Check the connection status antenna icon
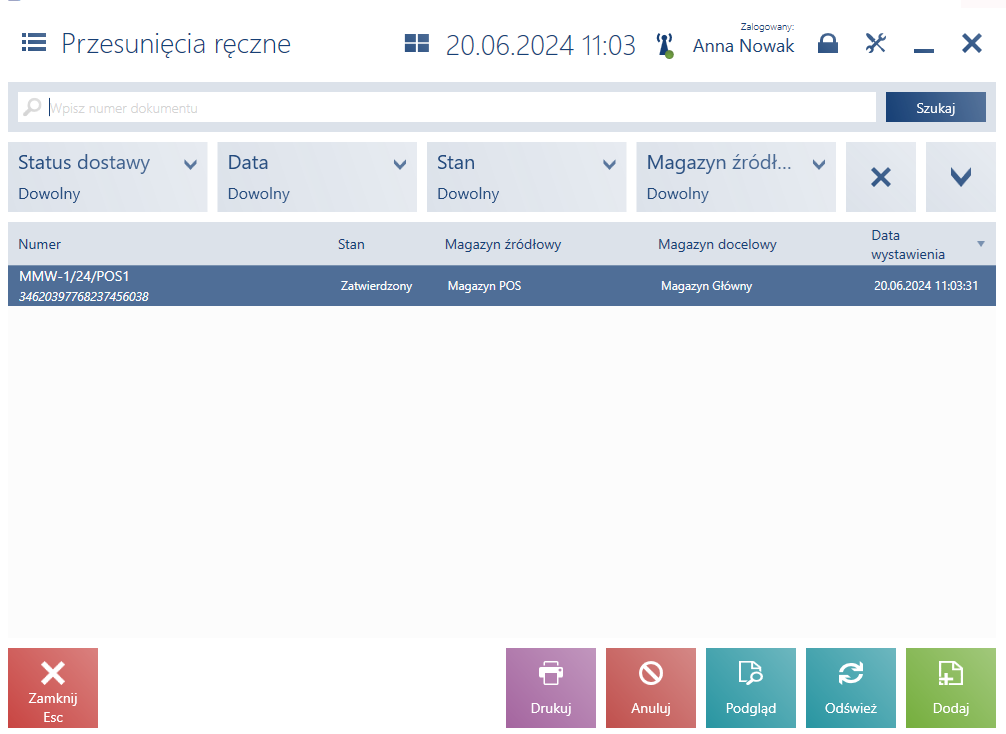The height and width of the screenshot is (734, 1006). point(665,46)
